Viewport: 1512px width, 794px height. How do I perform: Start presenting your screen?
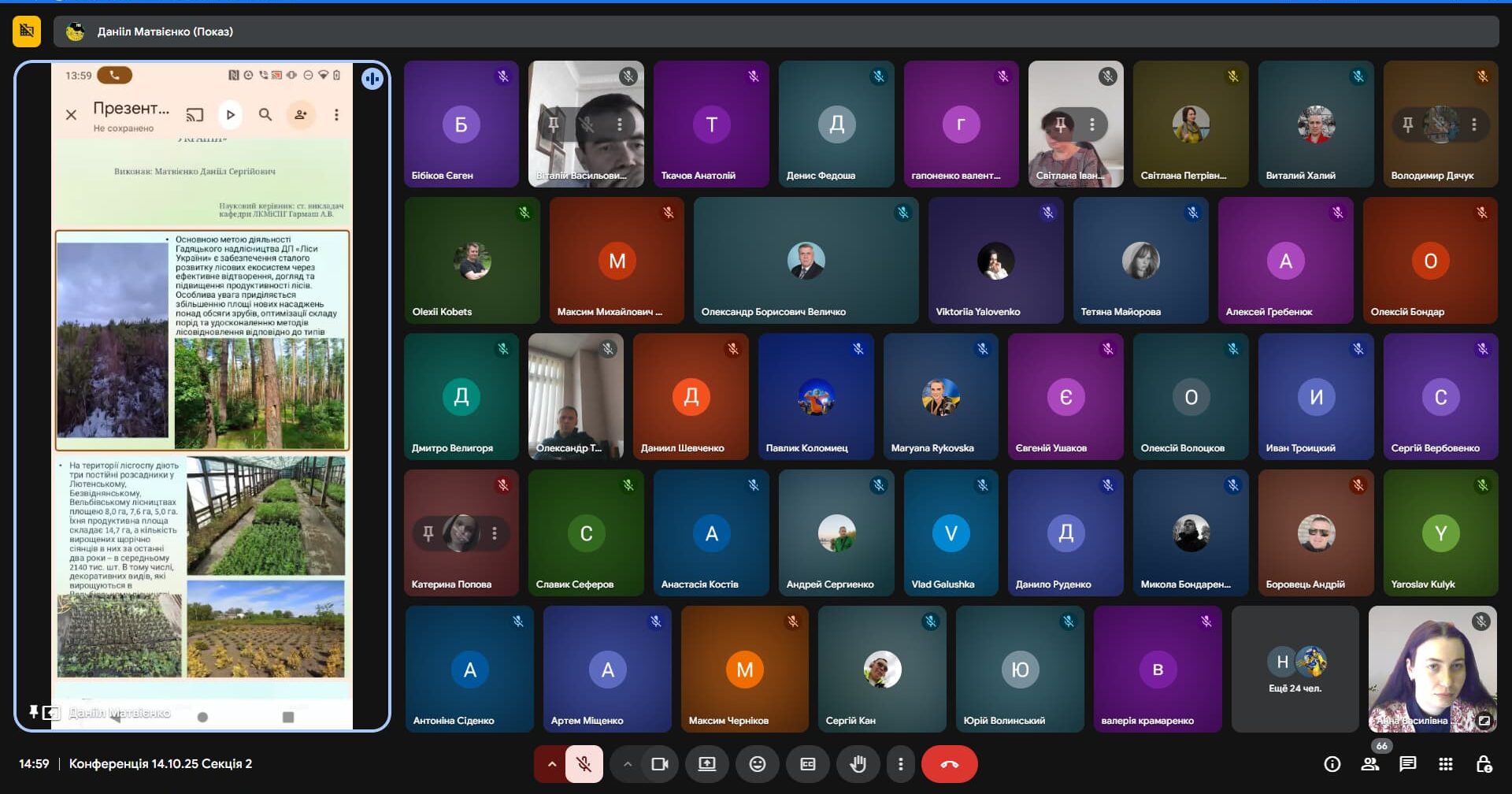(706, 764)
